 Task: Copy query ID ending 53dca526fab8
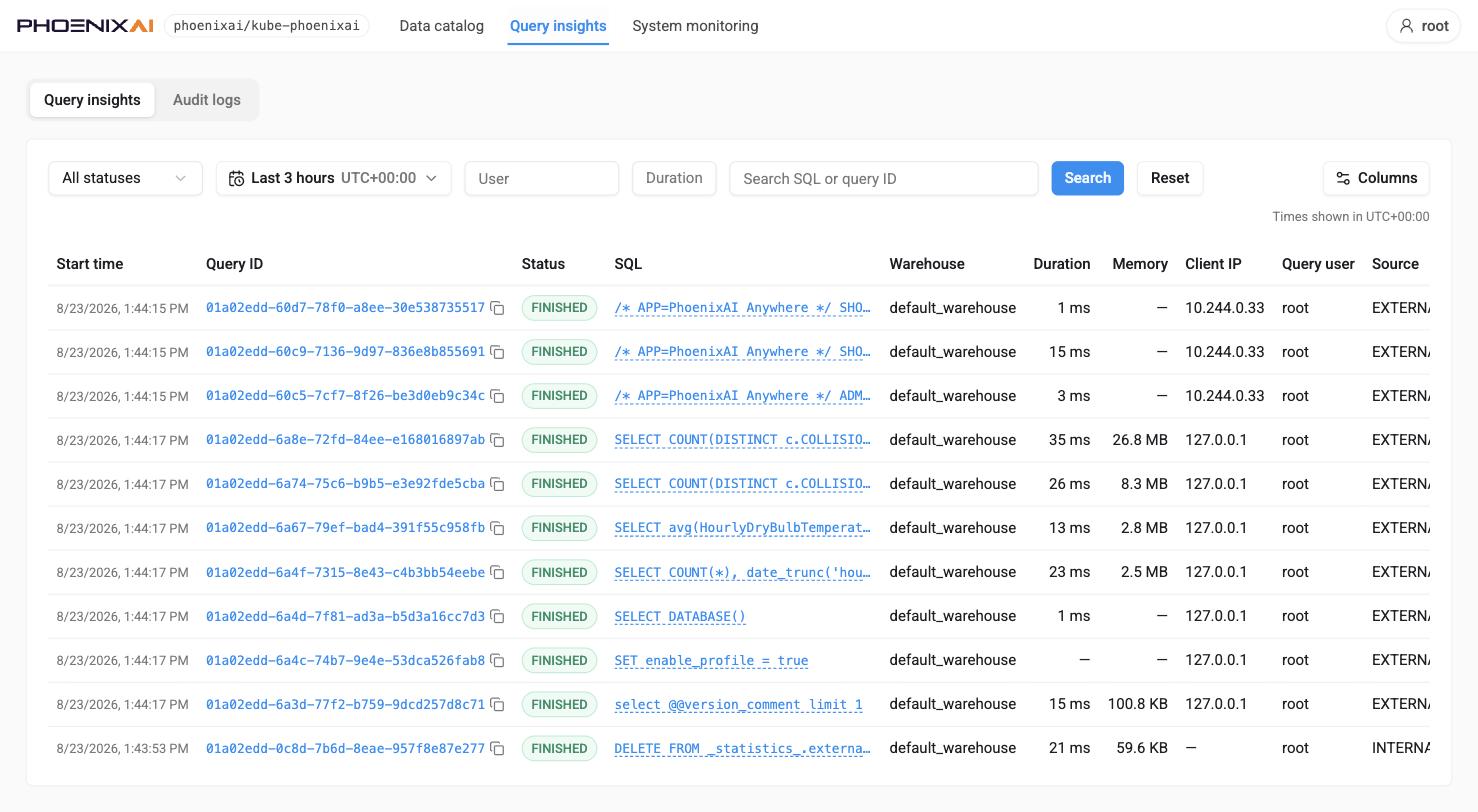pos(497,660)
